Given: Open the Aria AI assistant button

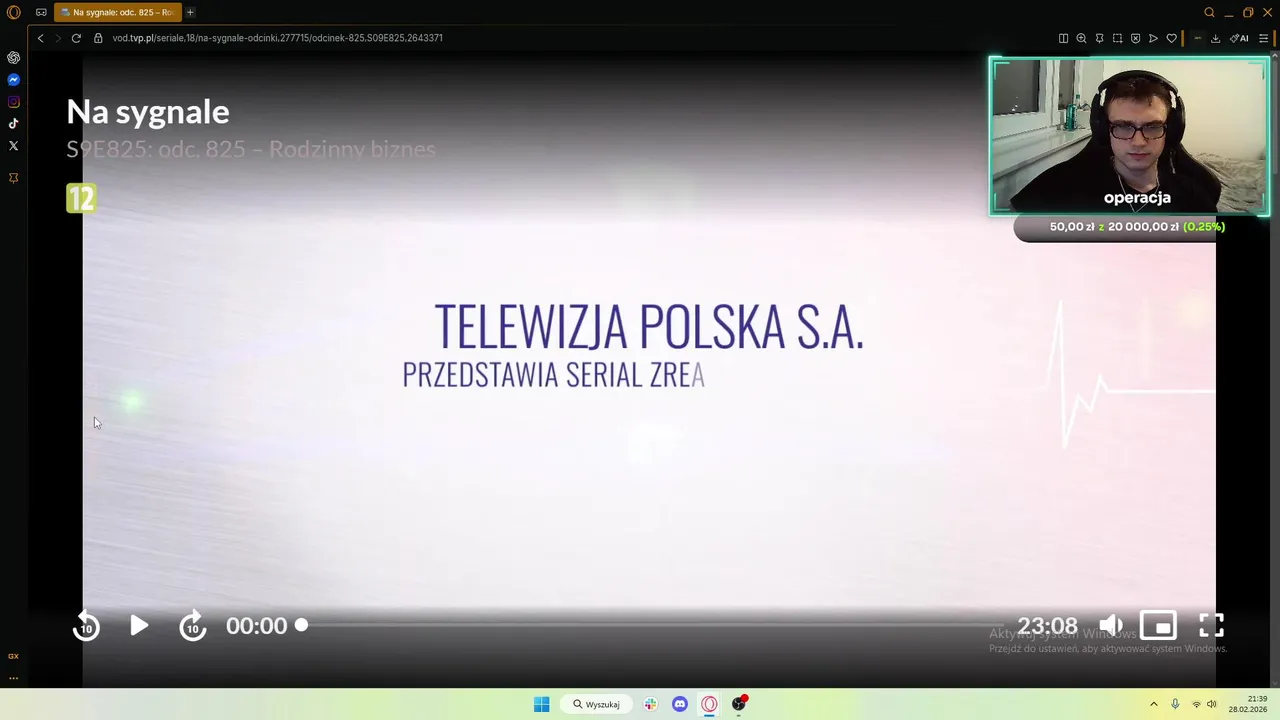Looking at the screenshot, I should tap(1239, 38).
